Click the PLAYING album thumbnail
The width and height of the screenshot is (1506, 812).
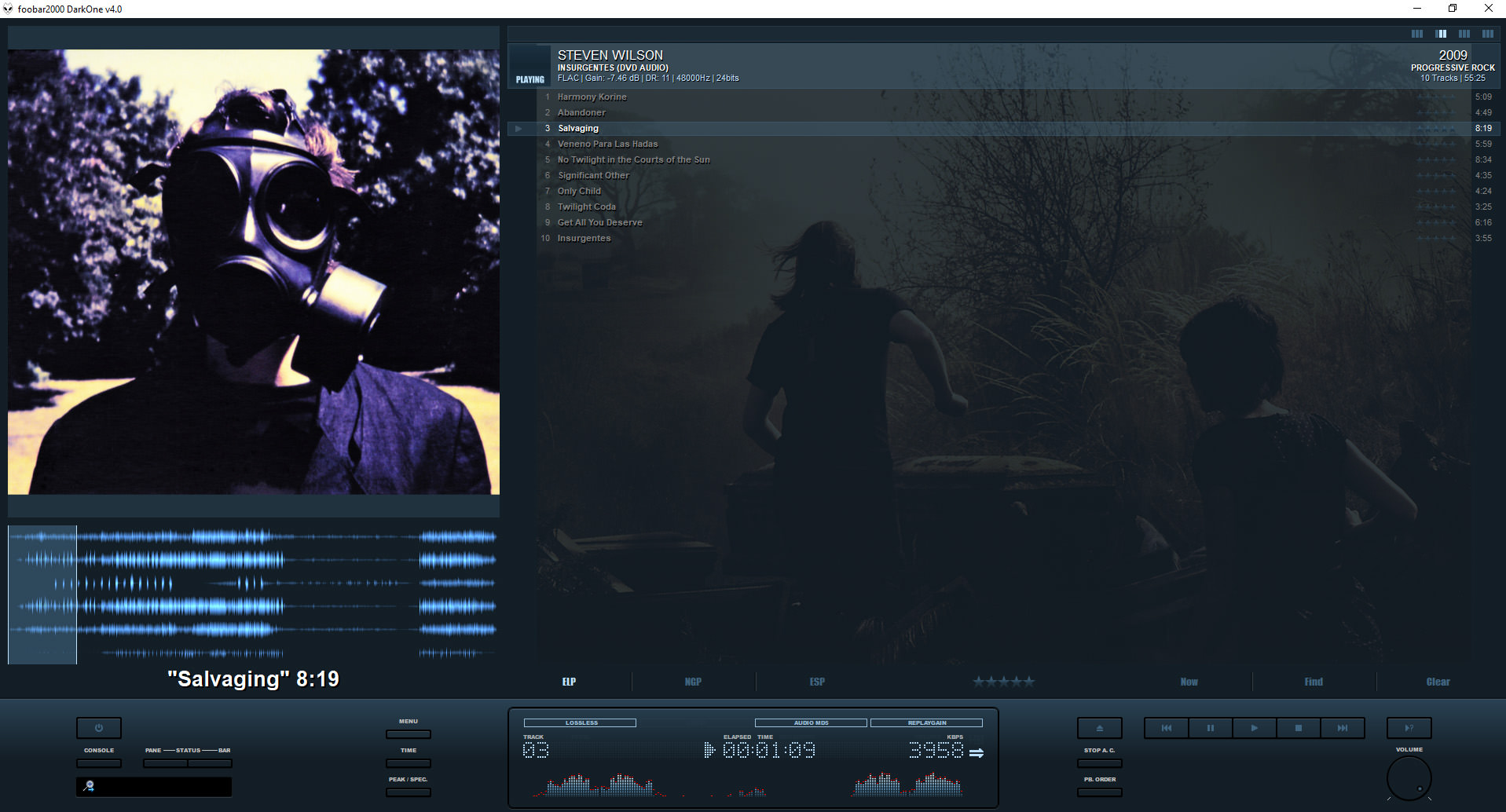pyautogui.click(x=529, y=66)
